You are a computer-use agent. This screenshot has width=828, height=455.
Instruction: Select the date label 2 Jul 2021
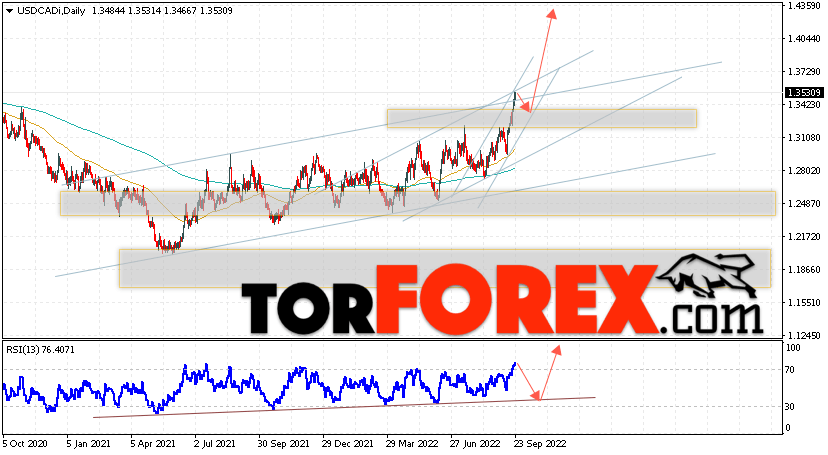[x=215, y=443]
